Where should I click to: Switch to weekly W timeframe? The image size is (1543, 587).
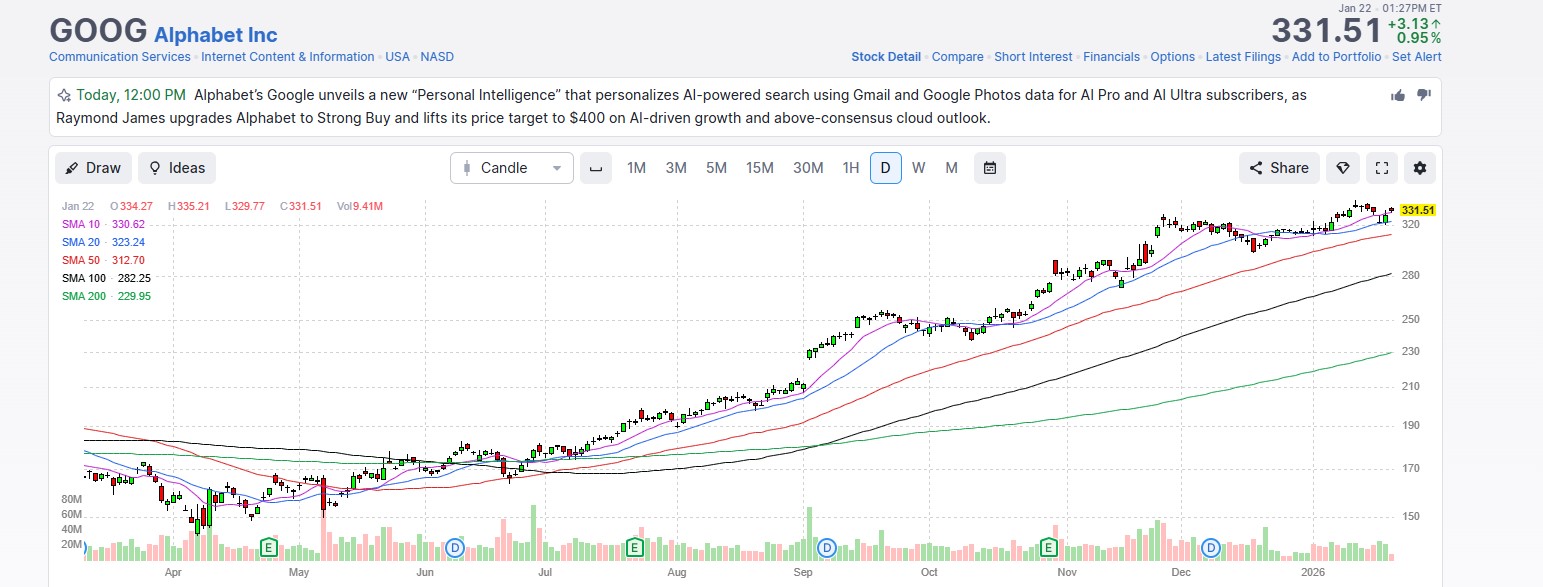(918, 168)
